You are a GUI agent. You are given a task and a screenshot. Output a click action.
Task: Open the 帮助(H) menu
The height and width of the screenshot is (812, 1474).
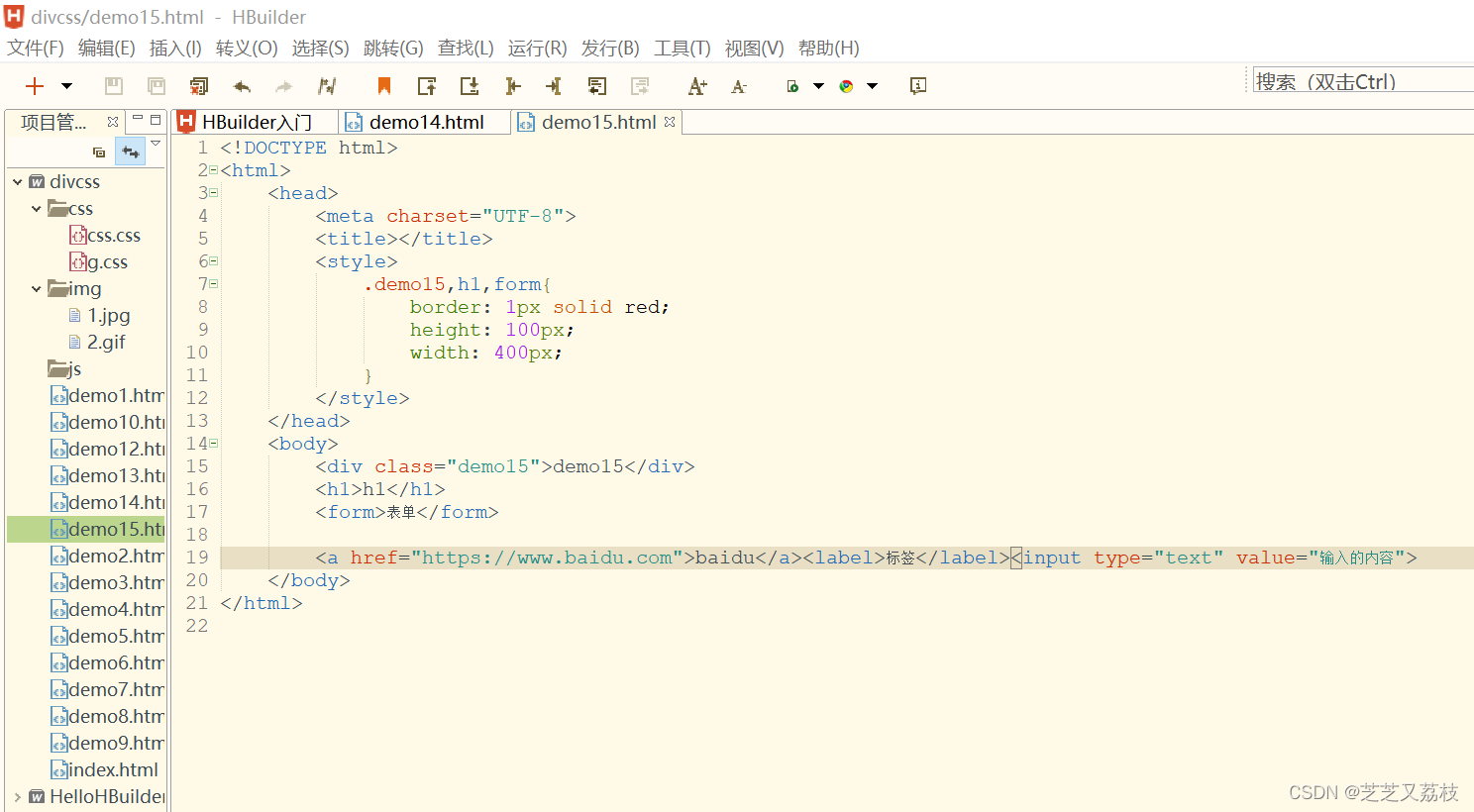point(829,49)
